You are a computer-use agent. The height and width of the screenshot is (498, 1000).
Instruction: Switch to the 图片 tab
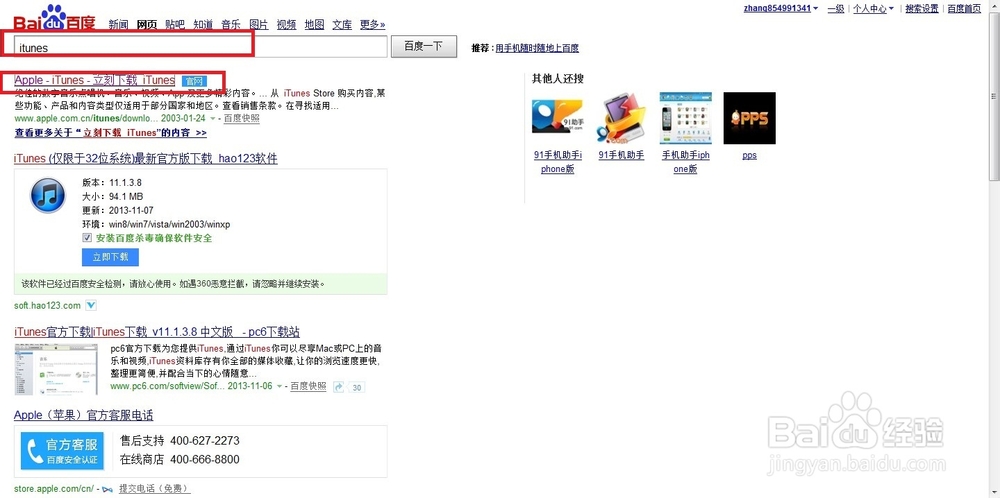pyautogui.click(x=259, y=25)
